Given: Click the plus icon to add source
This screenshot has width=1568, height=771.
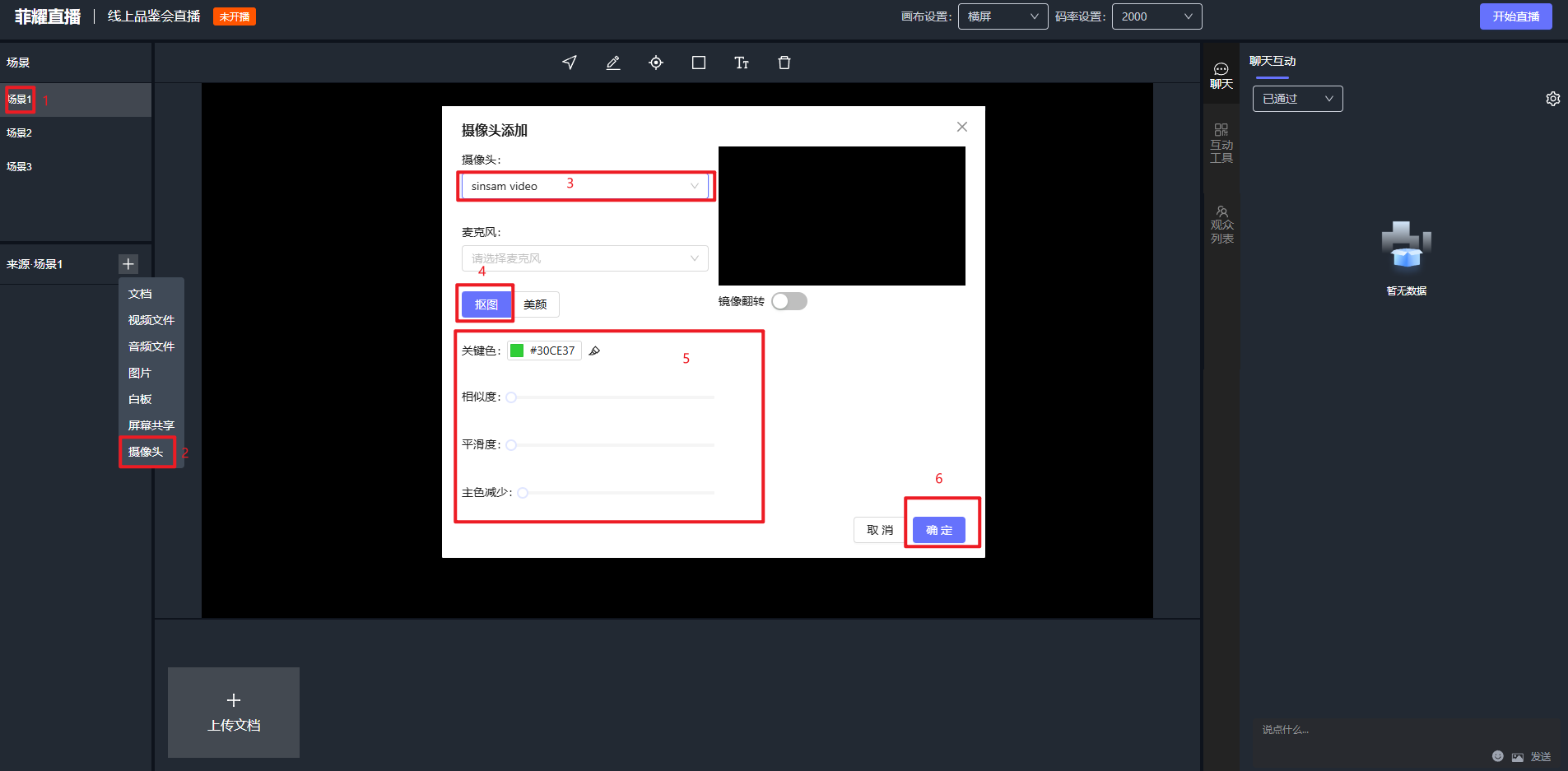Looking at the screenshot, I should pyautogui.click(x=128, y=264).
